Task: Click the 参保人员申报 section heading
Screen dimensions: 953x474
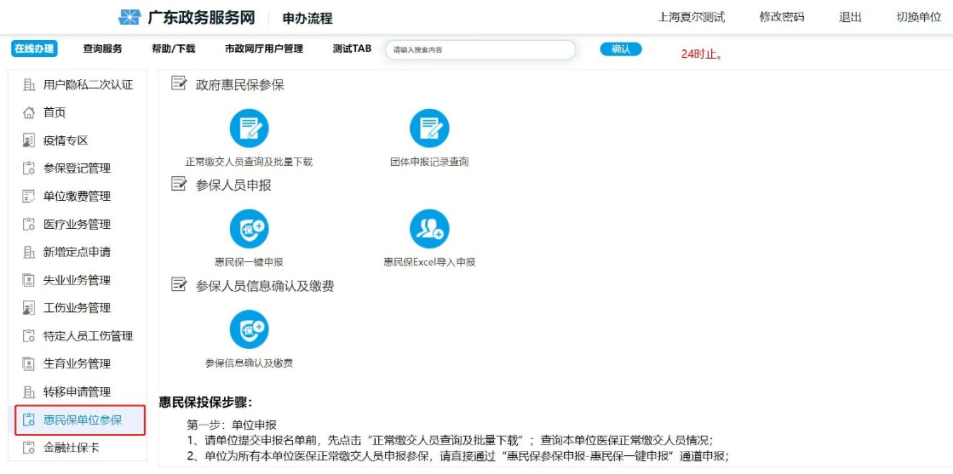Action: [233, 185]
